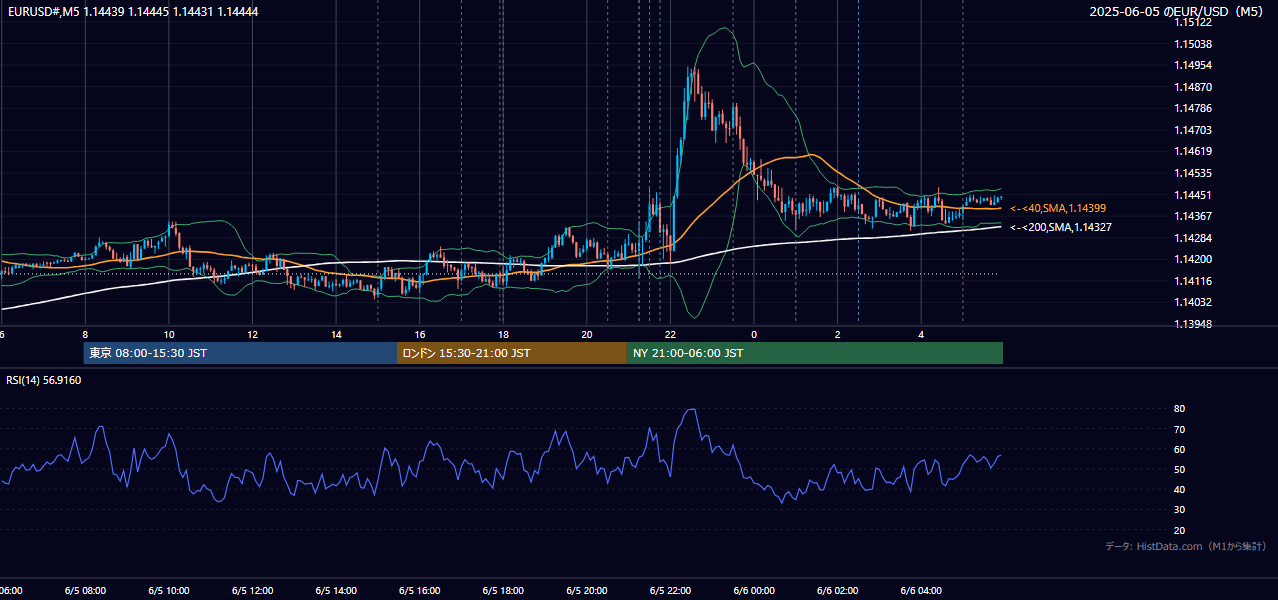Select the ロンドン 15:30-21:00 JST session bar
This screenshot has width=1278, height=600.
click(x=512, y=353)
